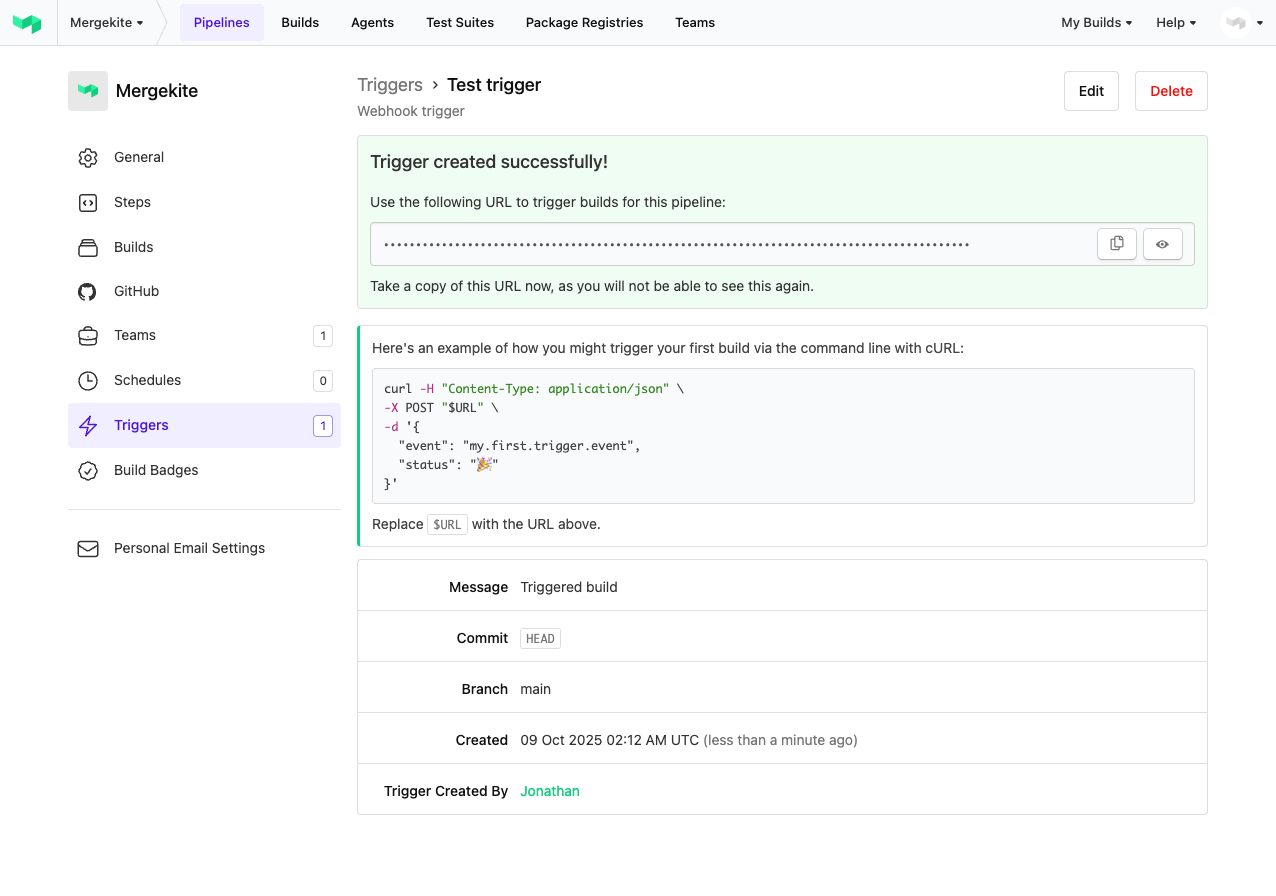The width and height of the screenshot is (1276, 896).
Task: Copy the trigger URL with clipboard icon
Action: pos(1116,244)
